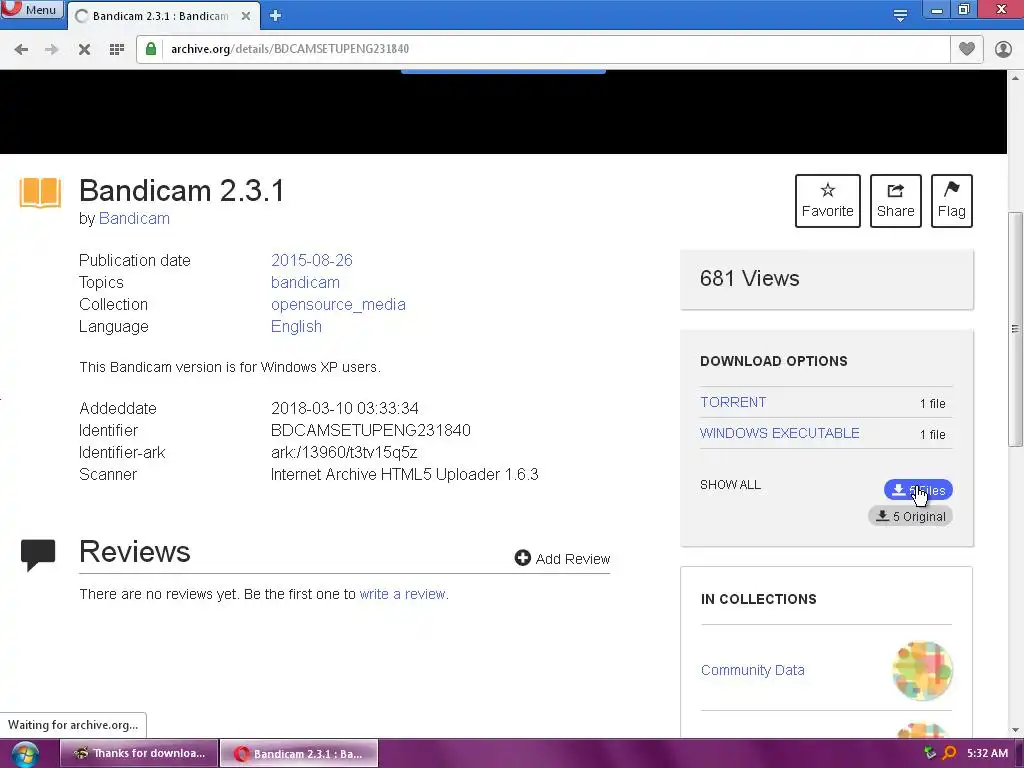Open the Windows Start button
The image size is (1024, 768).
(25, 754)
